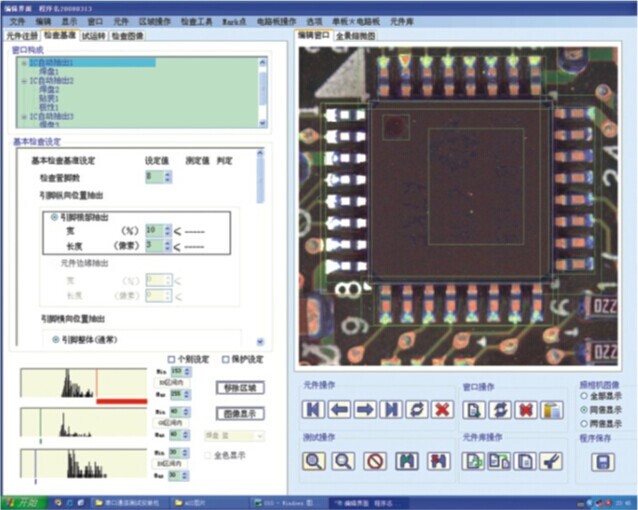This screenshot has height=510, width=638.
Task: Click the first component icon in 元件操作
Action: [x=314, y=410]
